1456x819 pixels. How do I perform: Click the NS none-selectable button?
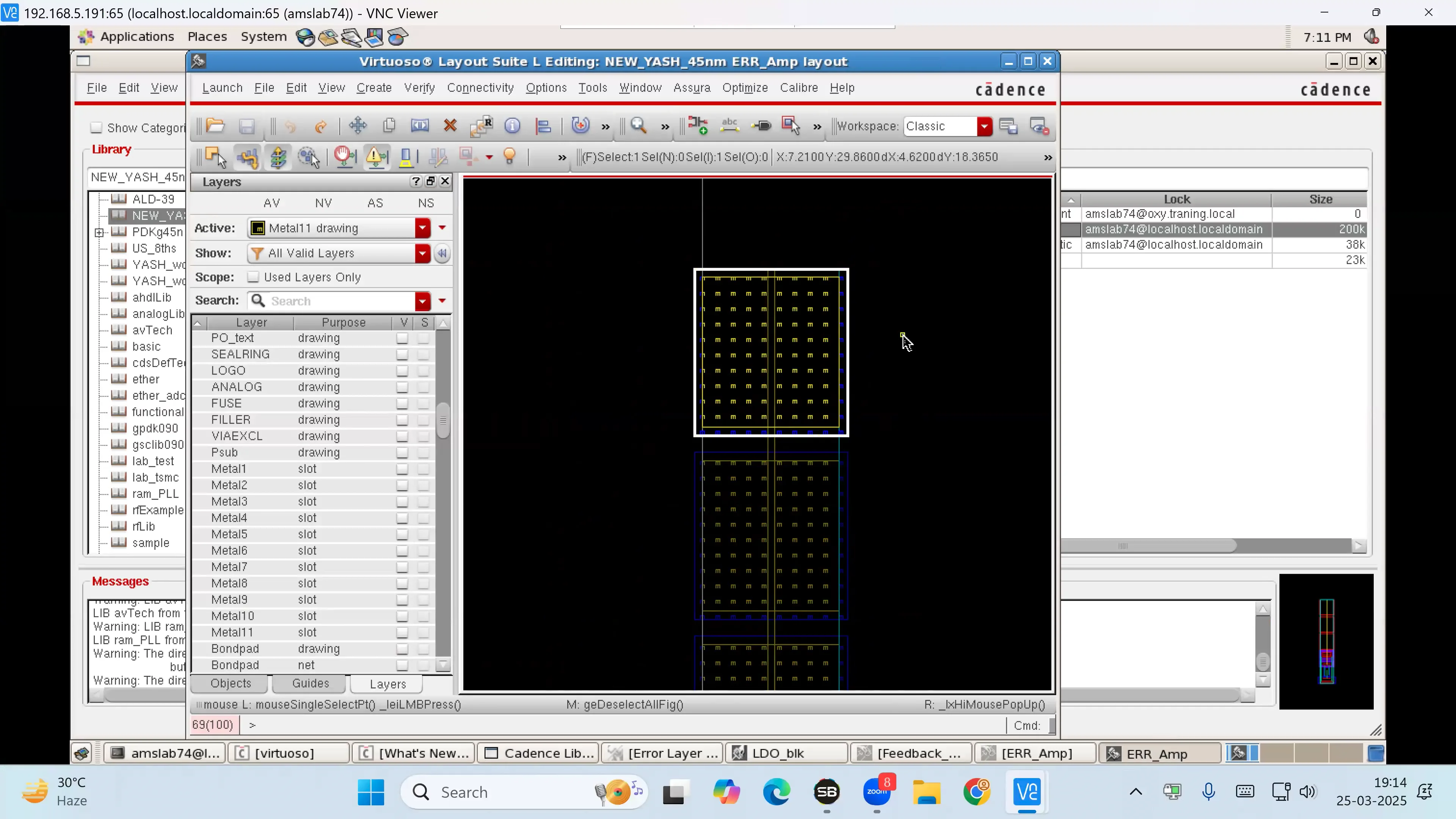pos(425,203)
